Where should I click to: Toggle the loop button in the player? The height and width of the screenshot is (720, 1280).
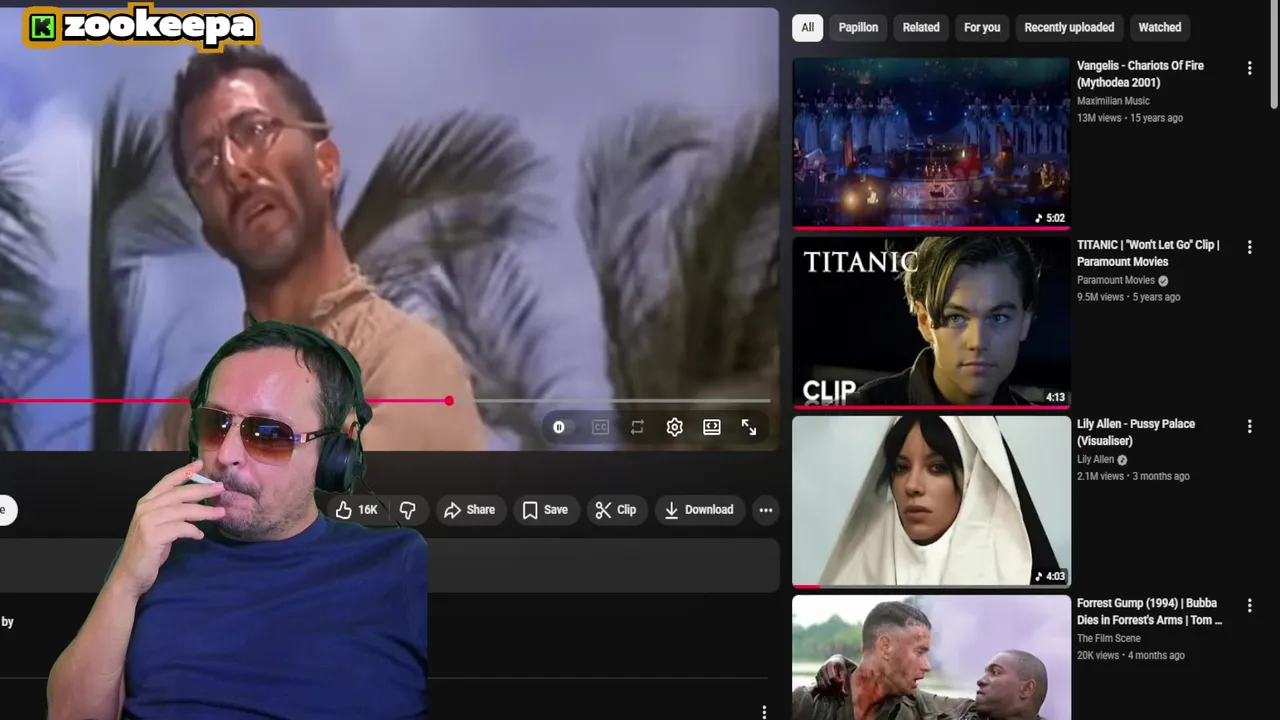(x=637, y=427)
